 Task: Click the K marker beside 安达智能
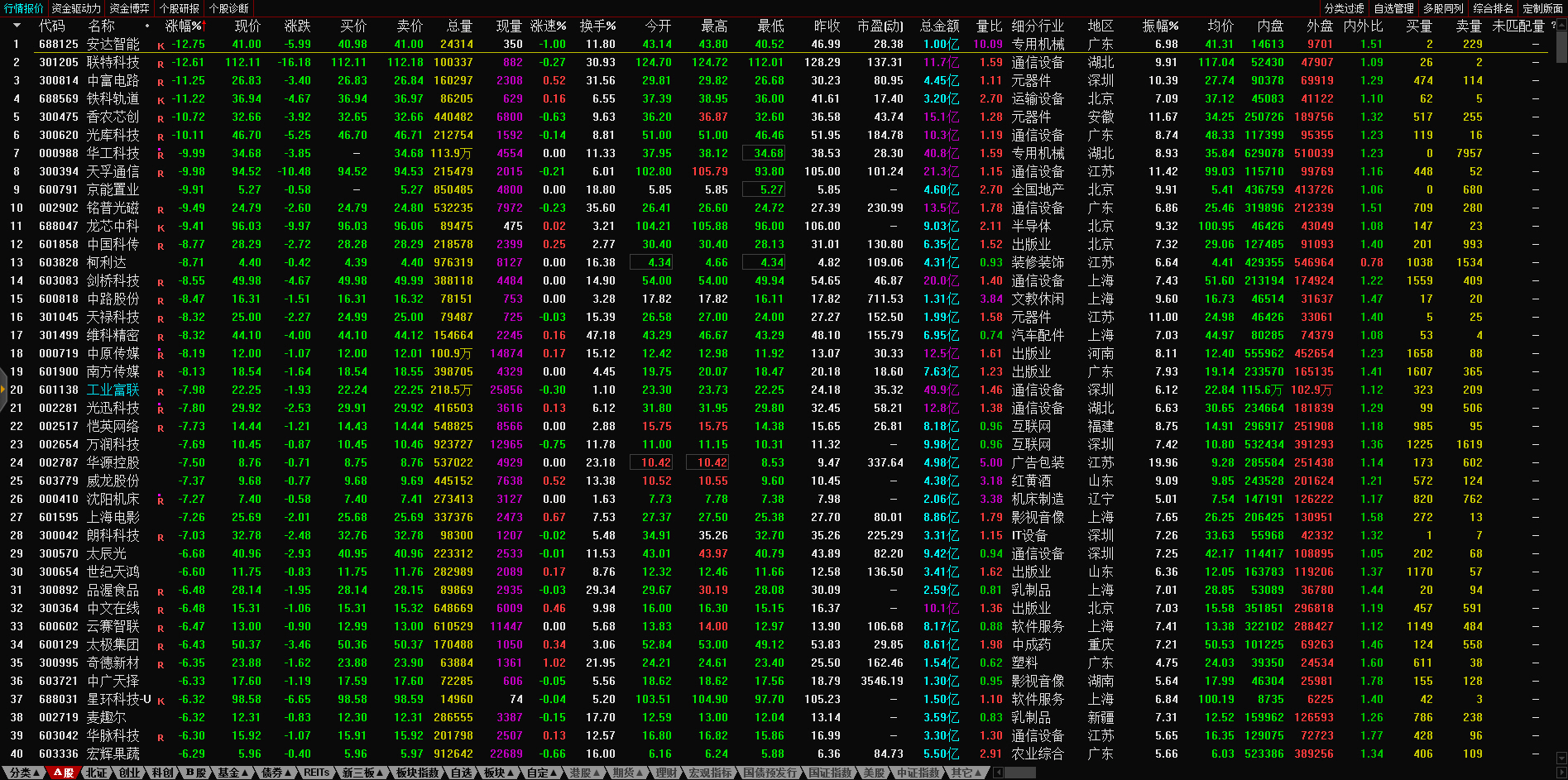[x=161, y=46]
